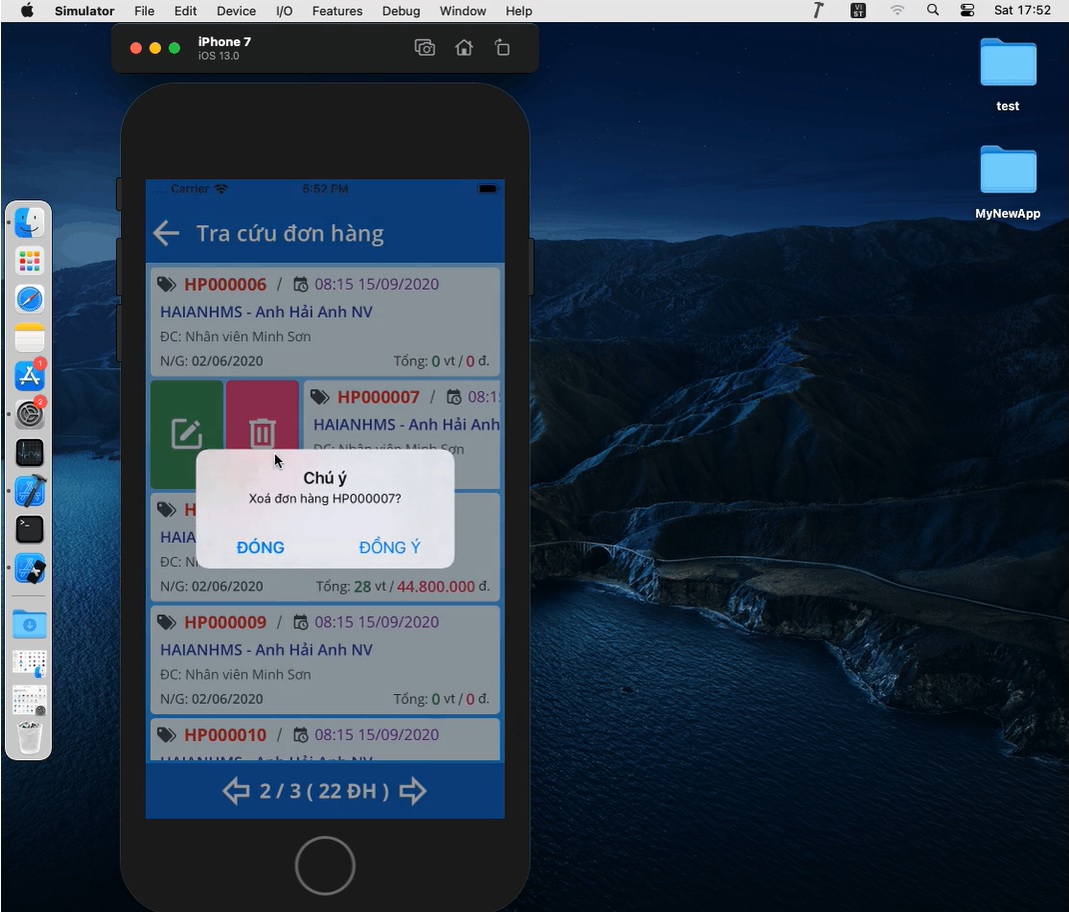Open the Device menu
The width and height of the screenshot is (1069, 912).
click(x=236, y=11)
